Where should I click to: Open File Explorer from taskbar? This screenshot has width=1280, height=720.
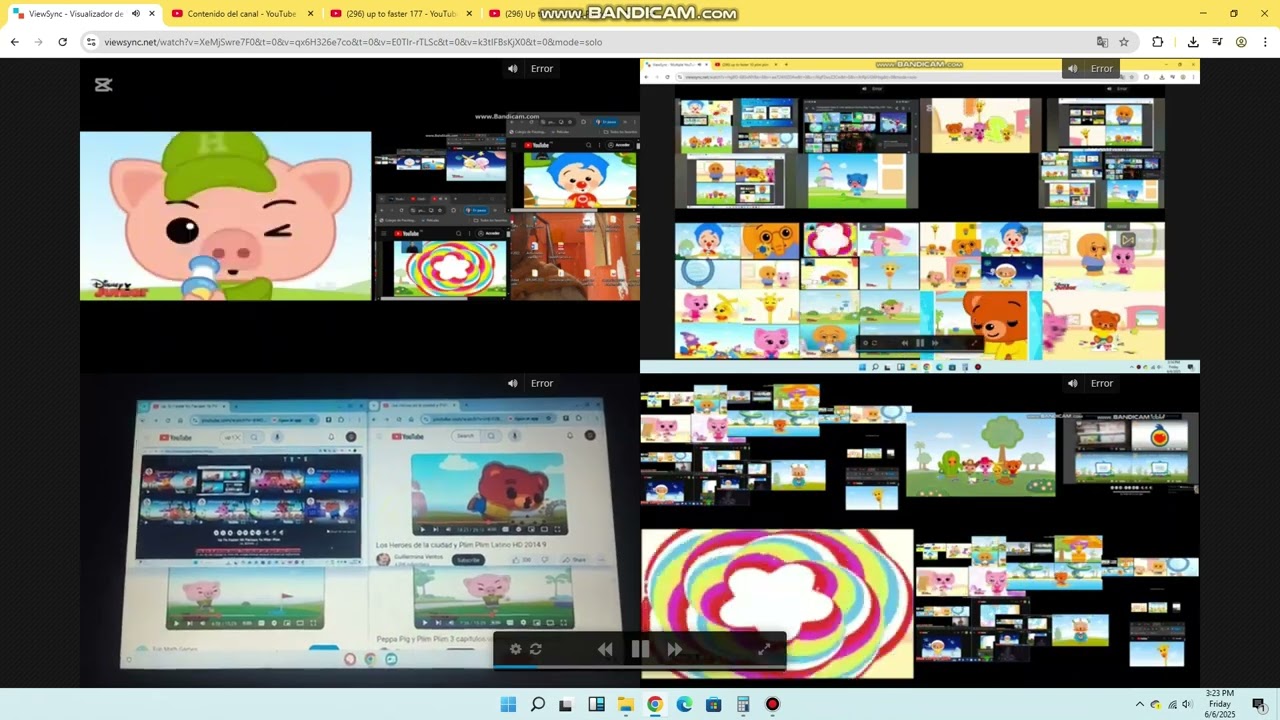point(625,704)
